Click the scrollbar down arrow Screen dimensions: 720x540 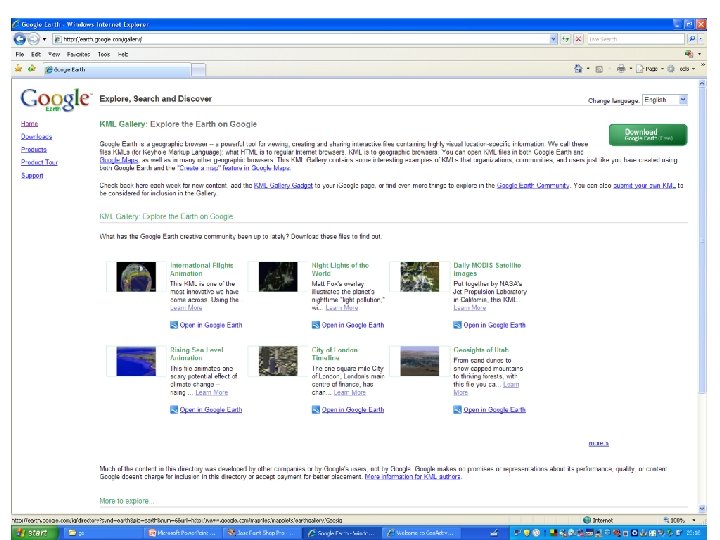coord(702,508)
